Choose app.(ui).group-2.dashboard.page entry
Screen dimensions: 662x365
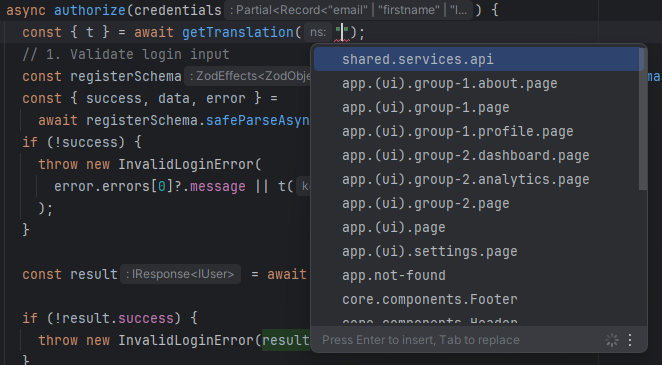coord(479,155)
